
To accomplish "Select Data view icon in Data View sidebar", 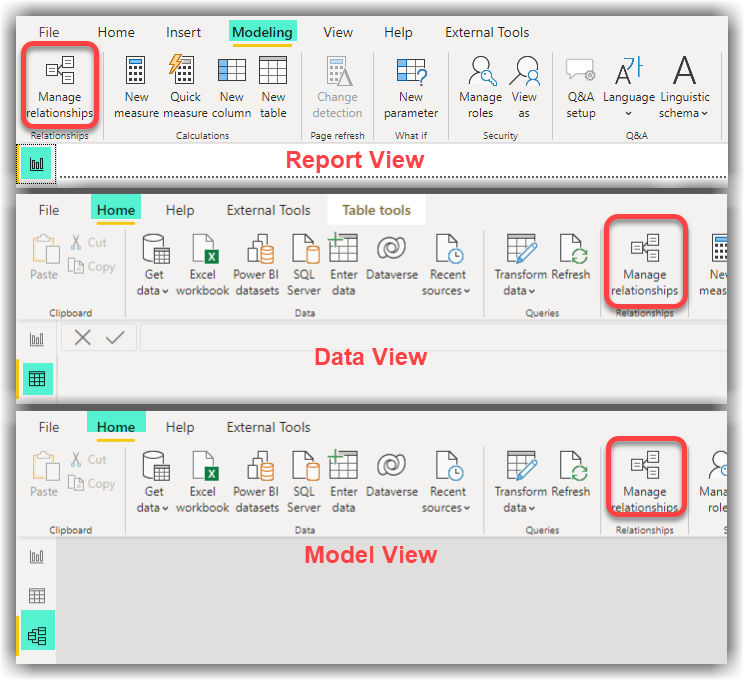I will coord(37,379).
